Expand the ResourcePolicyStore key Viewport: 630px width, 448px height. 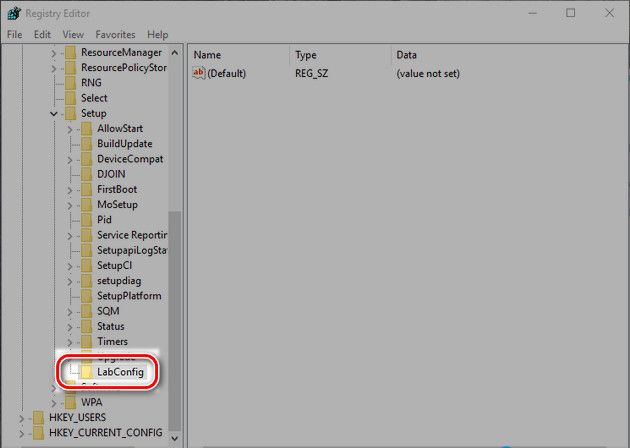[x=54, y=68]
